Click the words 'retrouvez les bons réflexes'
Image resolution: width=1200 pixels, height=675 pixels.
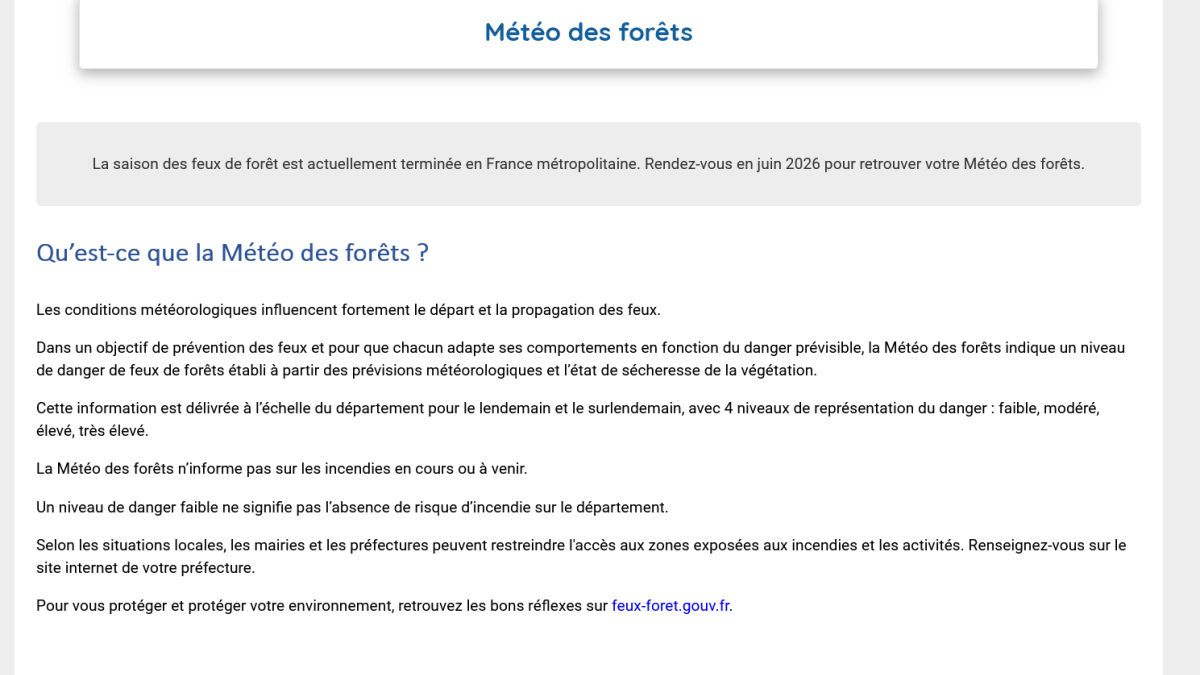coord(490,606)
